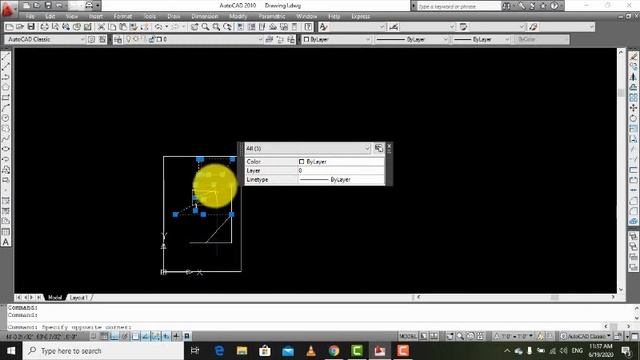This screenshot has width=640, height=360.
Task: Select the Rectangle tool in Draw toolbar
Action: click(6, 98)
